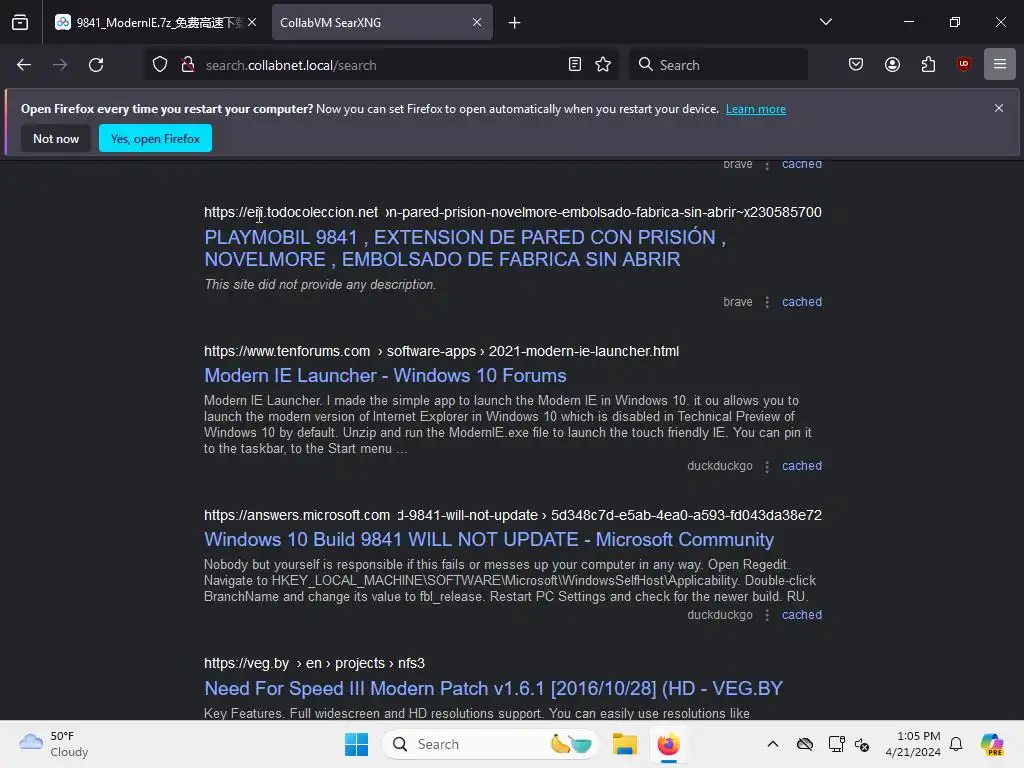The image size is (1024, 768).
Task: Expand the list all tabs chevron
Action: [x=825, y=22]
